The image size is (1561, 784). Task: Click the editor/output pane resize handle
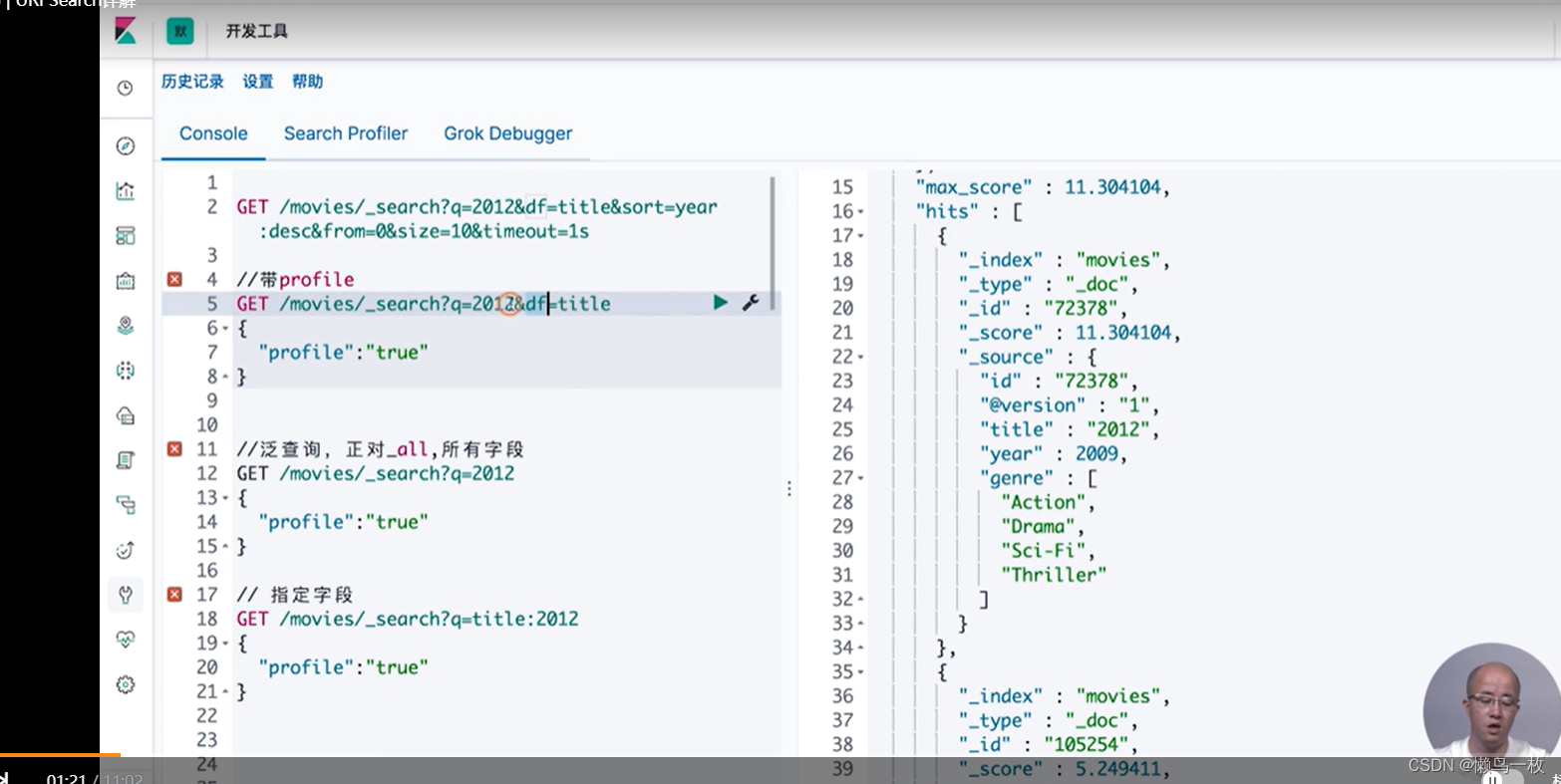(x=789, y=488)
